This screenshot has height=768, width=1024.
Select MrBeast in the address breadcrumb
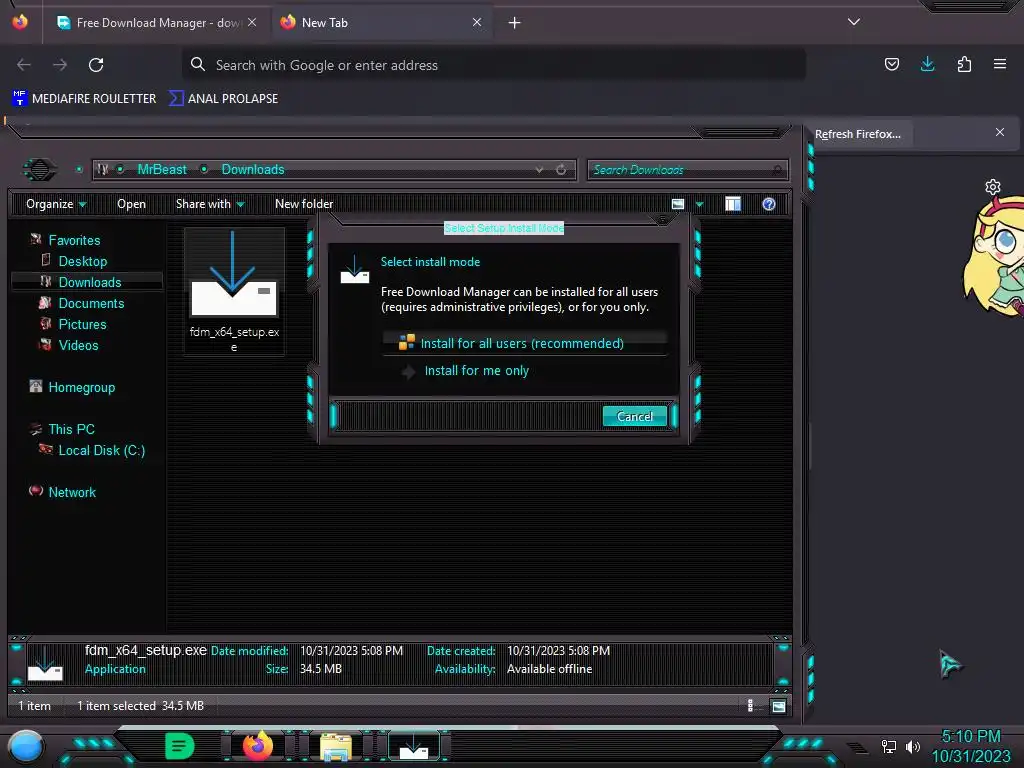pos(162,169)
